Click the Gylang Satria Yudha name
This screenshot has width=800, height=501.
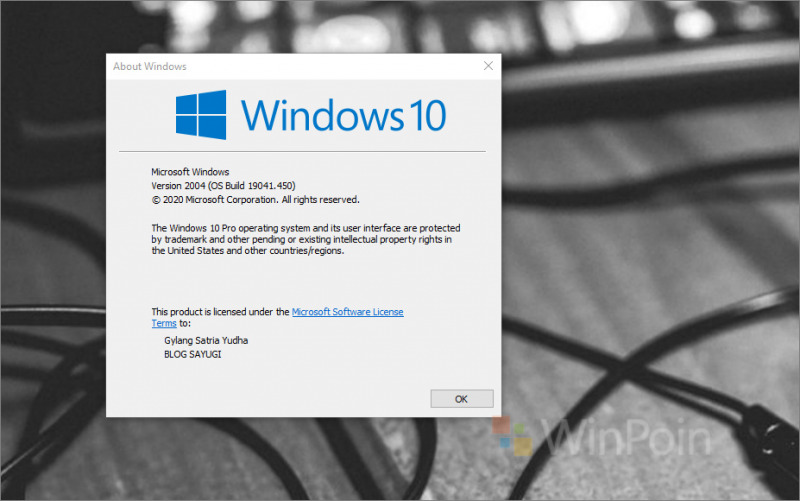(x=206, y=340)
